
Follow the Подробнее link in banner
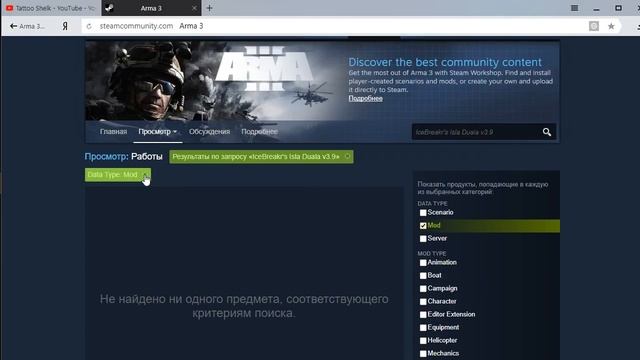pos(365,98)
